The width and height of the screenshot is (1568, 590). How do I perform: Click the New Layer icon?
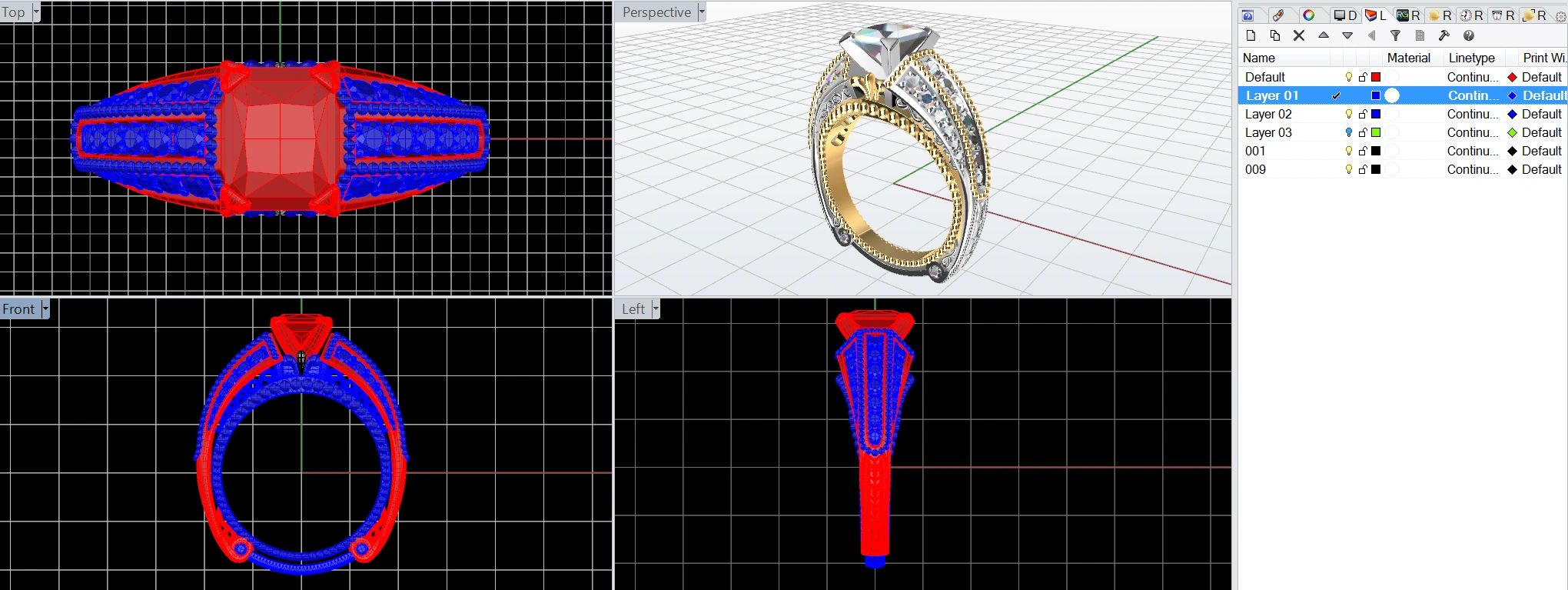tap(1251, 35)
